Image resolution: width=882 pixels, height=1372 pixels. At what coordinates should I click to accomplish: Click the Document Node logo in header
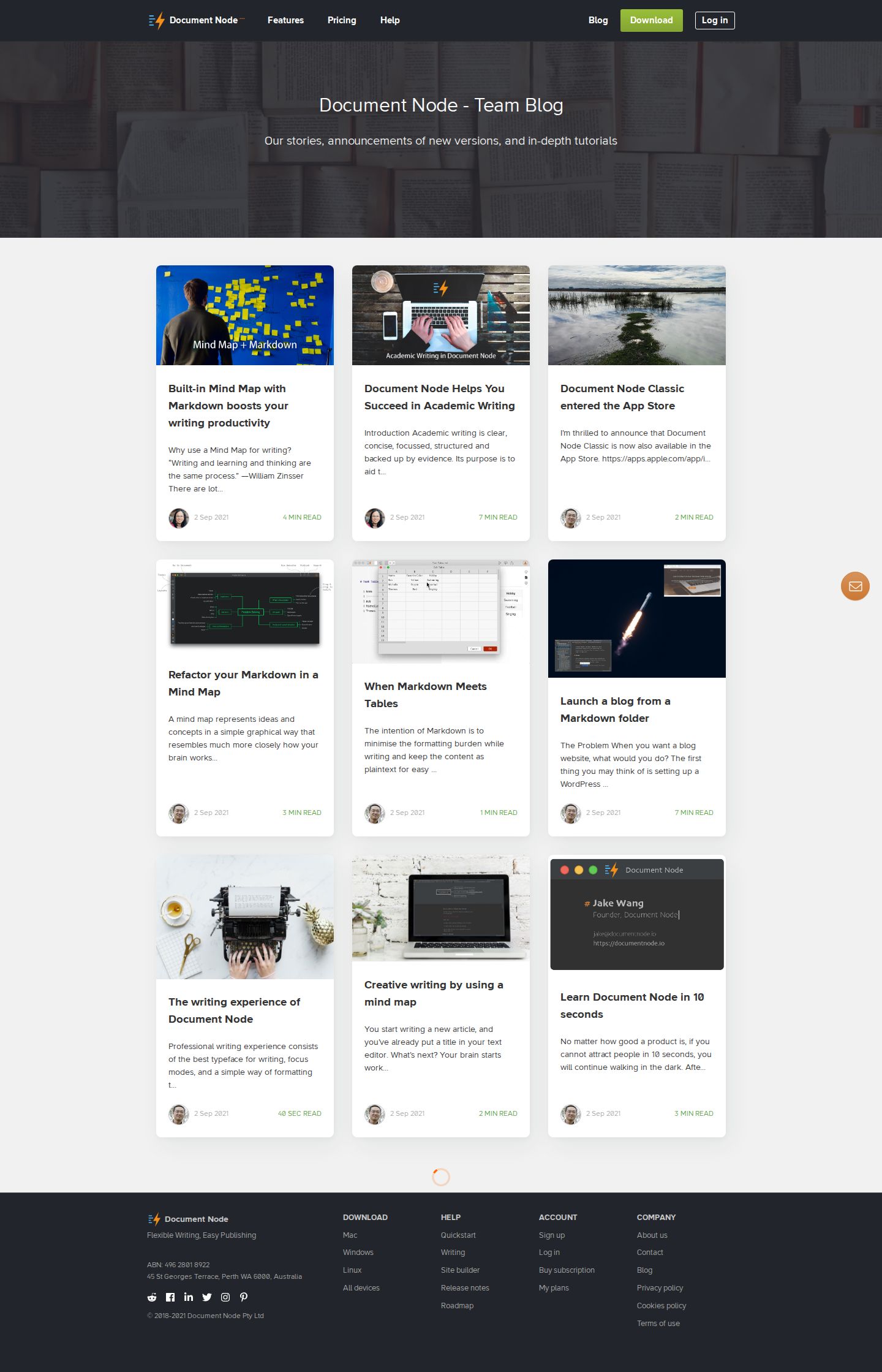(196, 20)
